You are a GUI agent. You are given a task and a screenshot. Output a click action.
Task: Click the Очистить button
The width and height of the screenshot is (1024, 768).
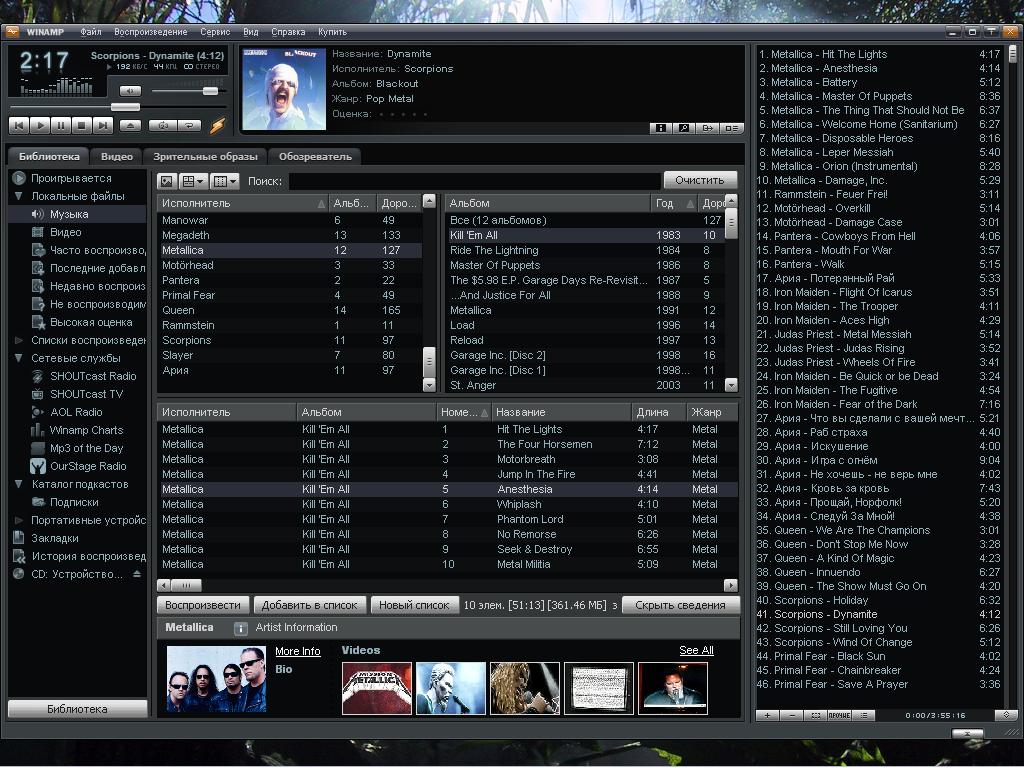tap(699, 180)
